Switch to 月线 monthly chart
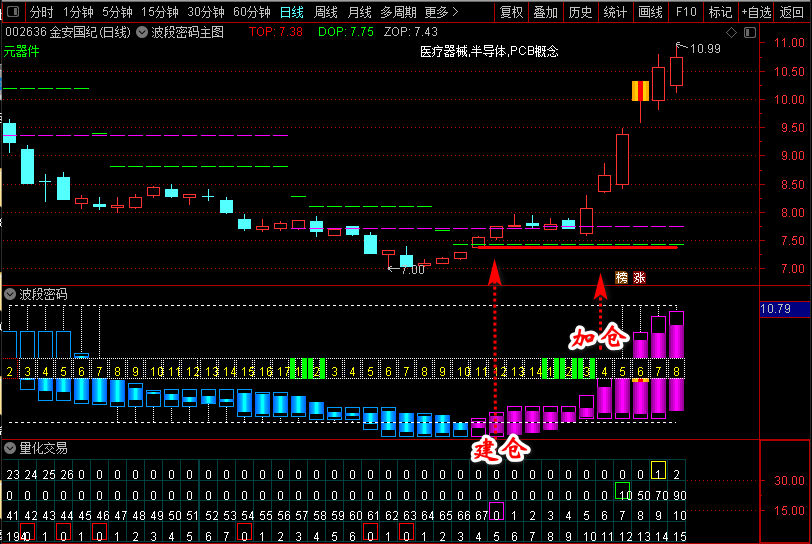The image size is (812, 544). click(x=359, y=12)
